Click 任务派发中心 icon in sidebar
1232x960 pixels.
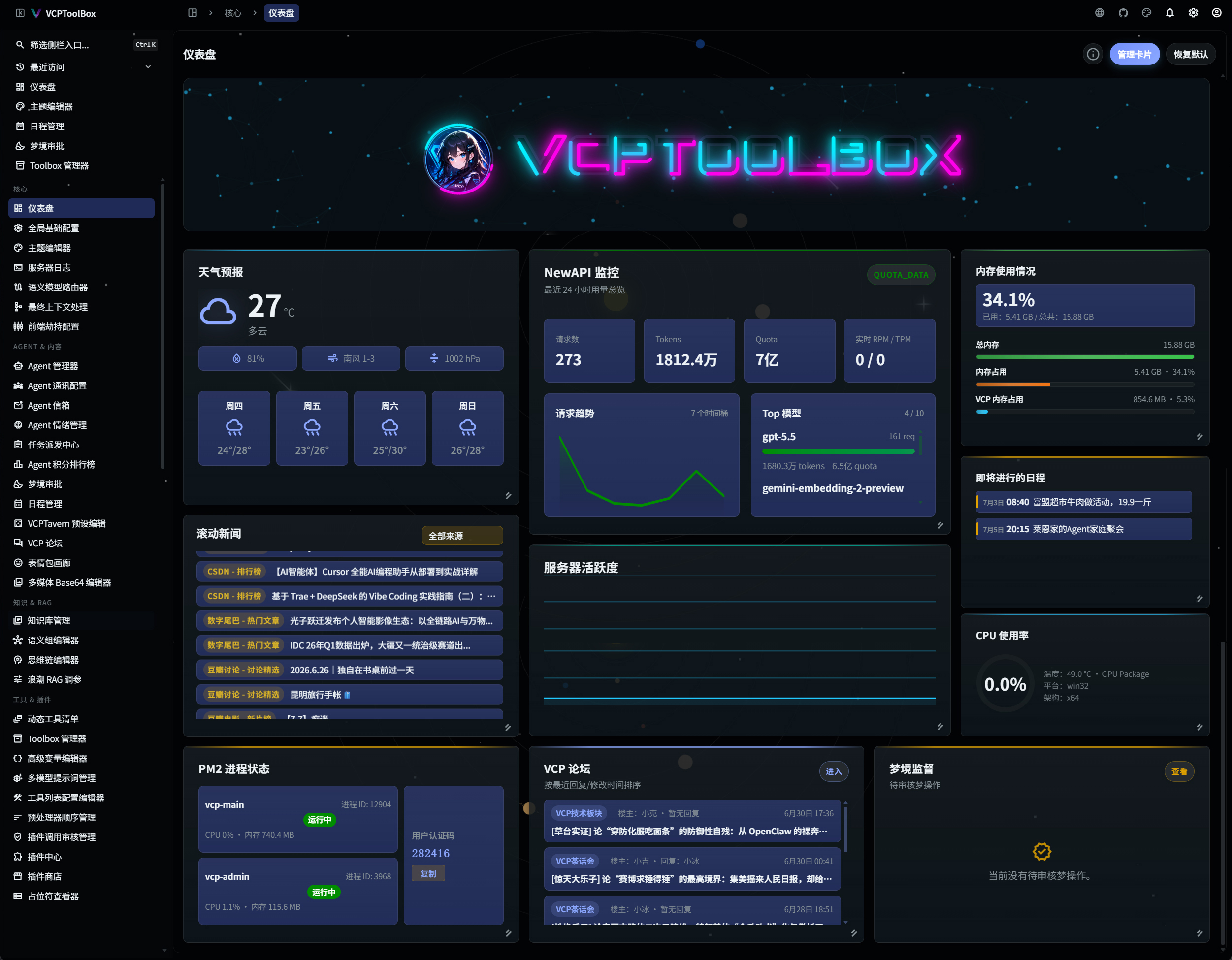tap(18, 445)
